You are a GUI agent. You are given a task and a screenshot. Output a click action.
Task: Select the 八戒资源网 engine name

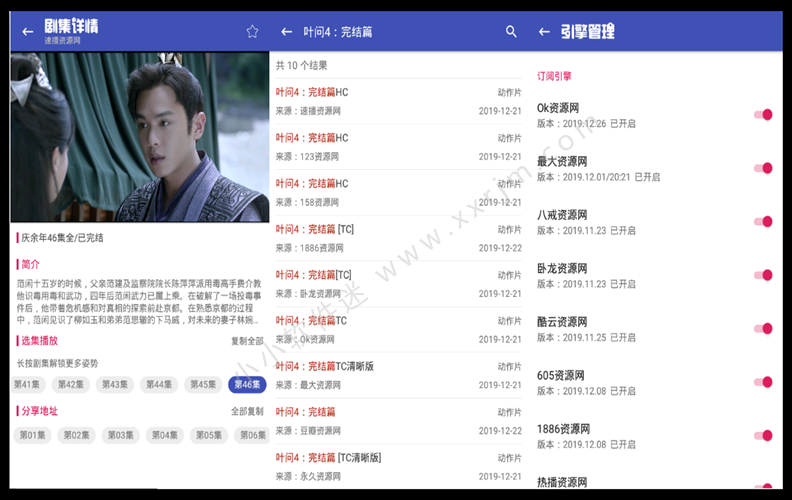[562, 215]
